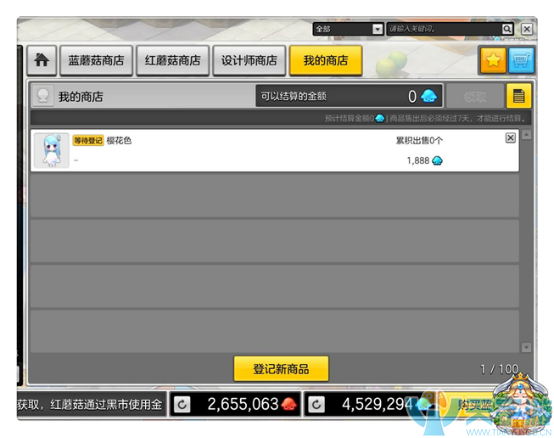Open settlement records document icon

click(x=518, y=96)
